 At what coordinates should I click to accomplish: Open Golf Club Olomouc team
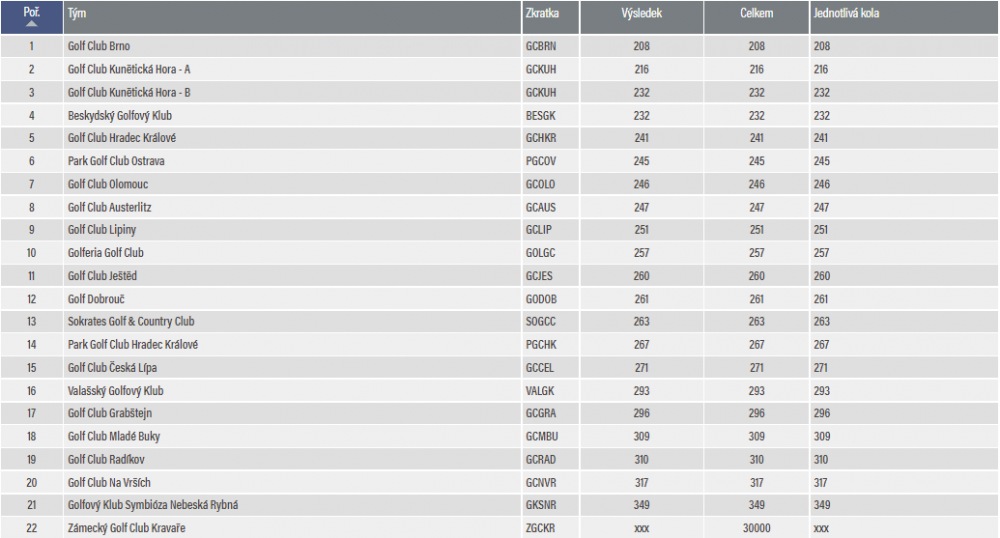coord(108,184)
